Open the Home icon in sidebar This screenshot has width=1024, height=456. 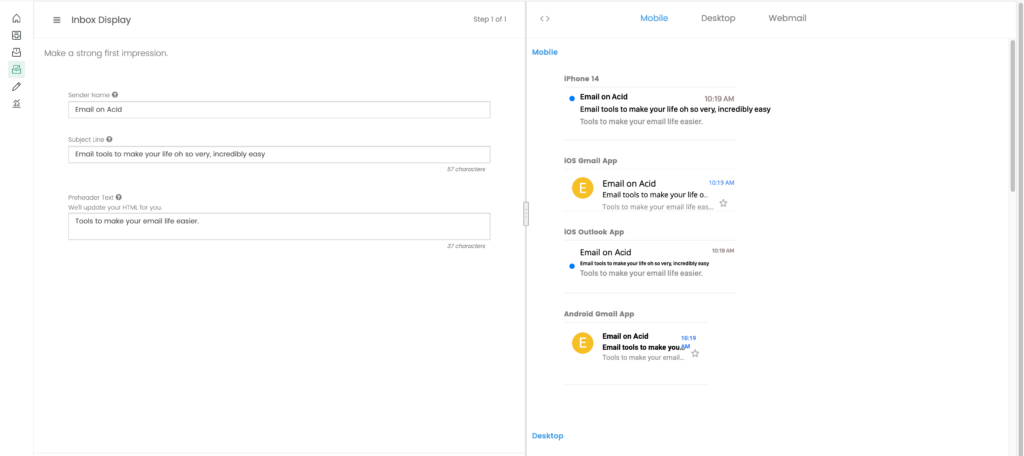coord(16,18)
